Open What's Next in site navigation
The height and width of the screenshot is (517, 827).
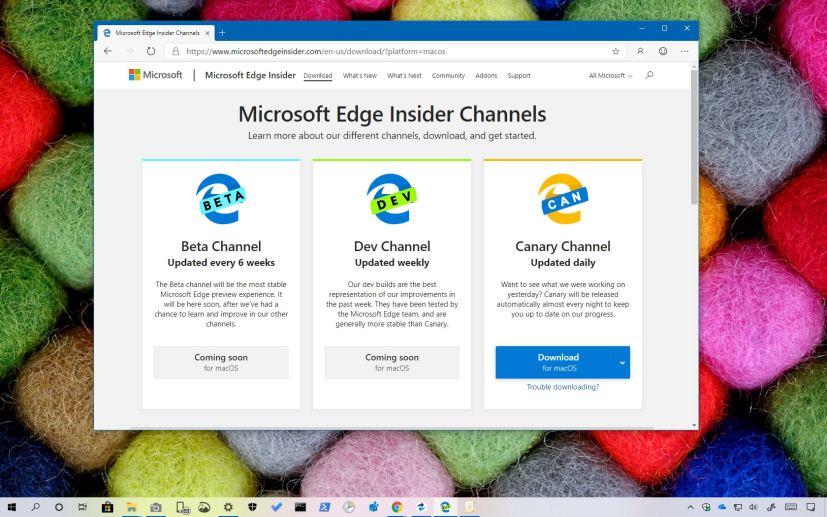[404, 75]
